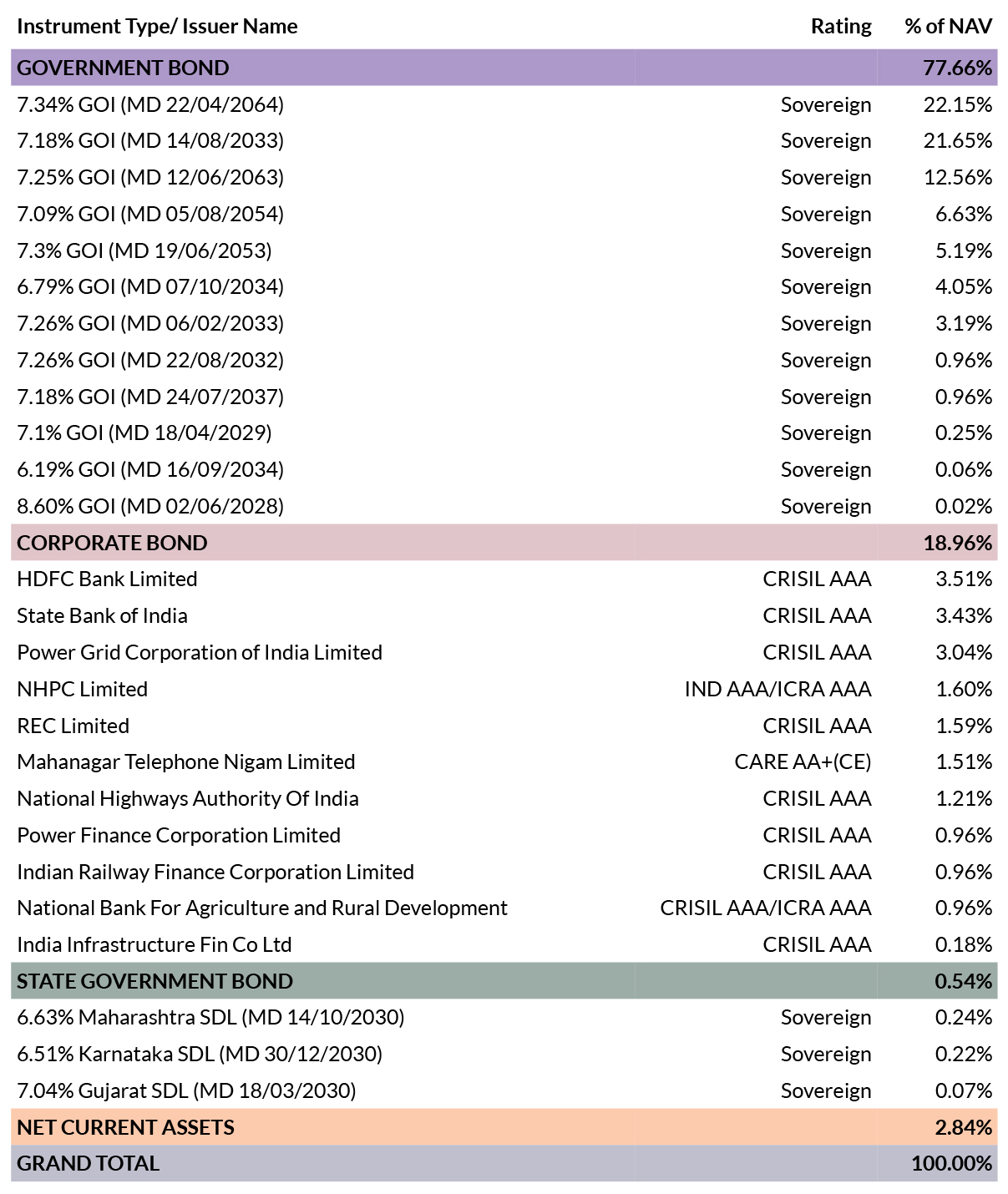Select the 7.04% Gujarat SDL row
Screen dimensions: 1008x1194
504,1090
